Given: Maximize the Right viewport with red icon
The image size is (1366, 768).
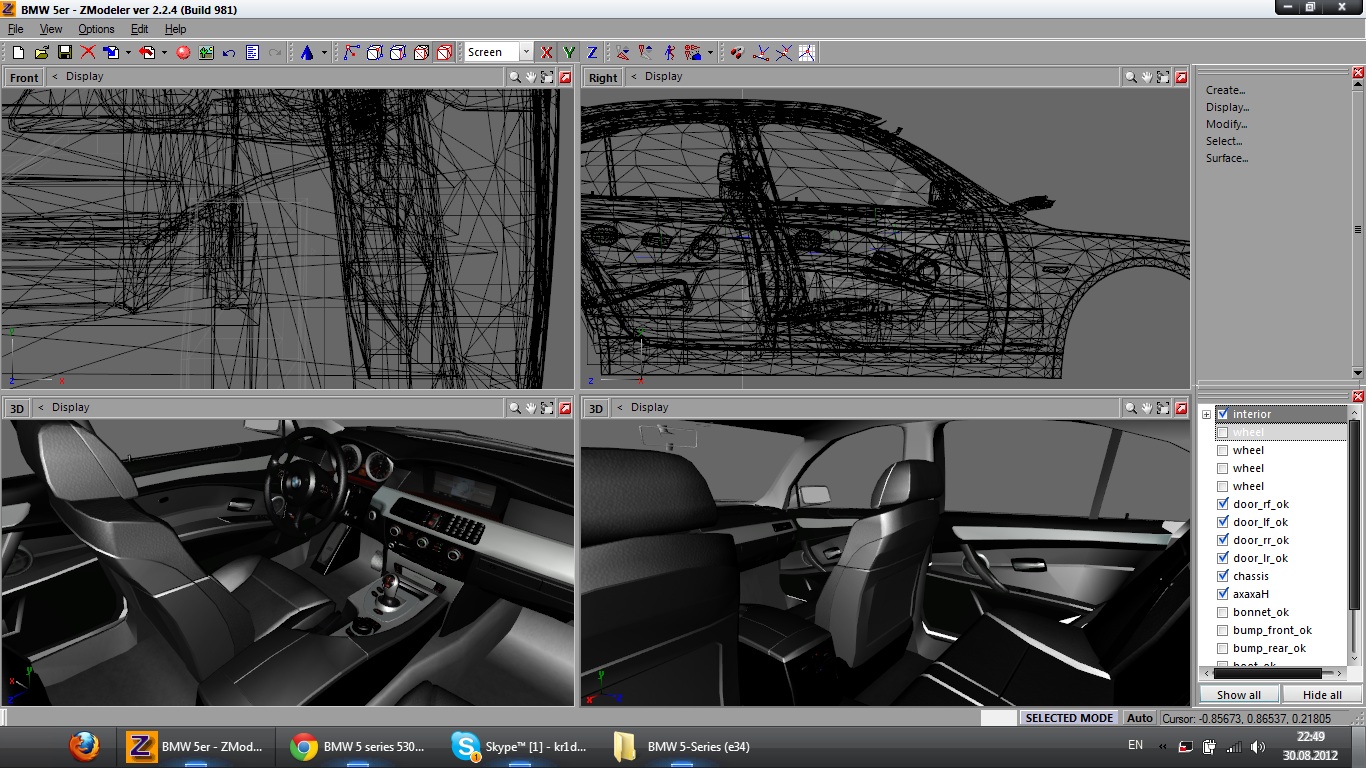Looking at the screenshot, I should pos(1181,77).
